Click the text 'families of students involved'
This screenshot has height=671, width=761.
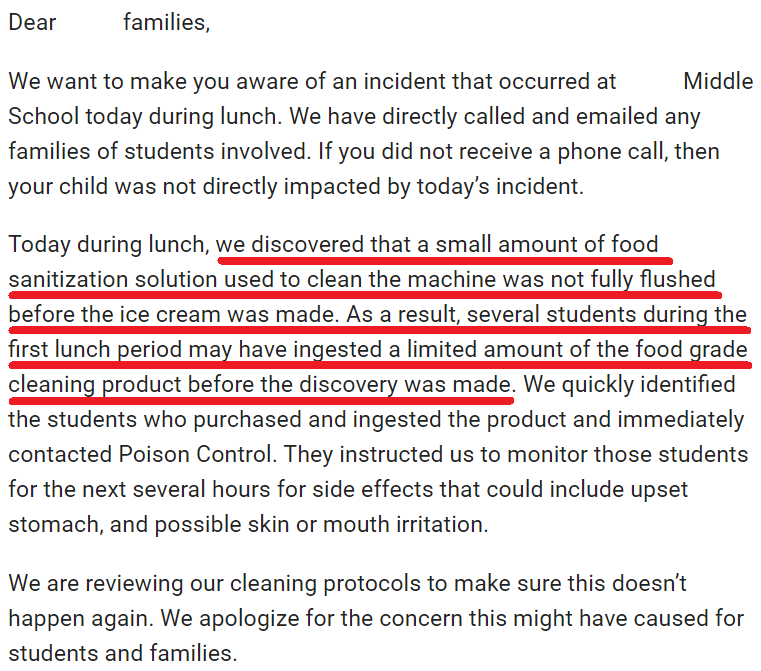coord(160,151)
